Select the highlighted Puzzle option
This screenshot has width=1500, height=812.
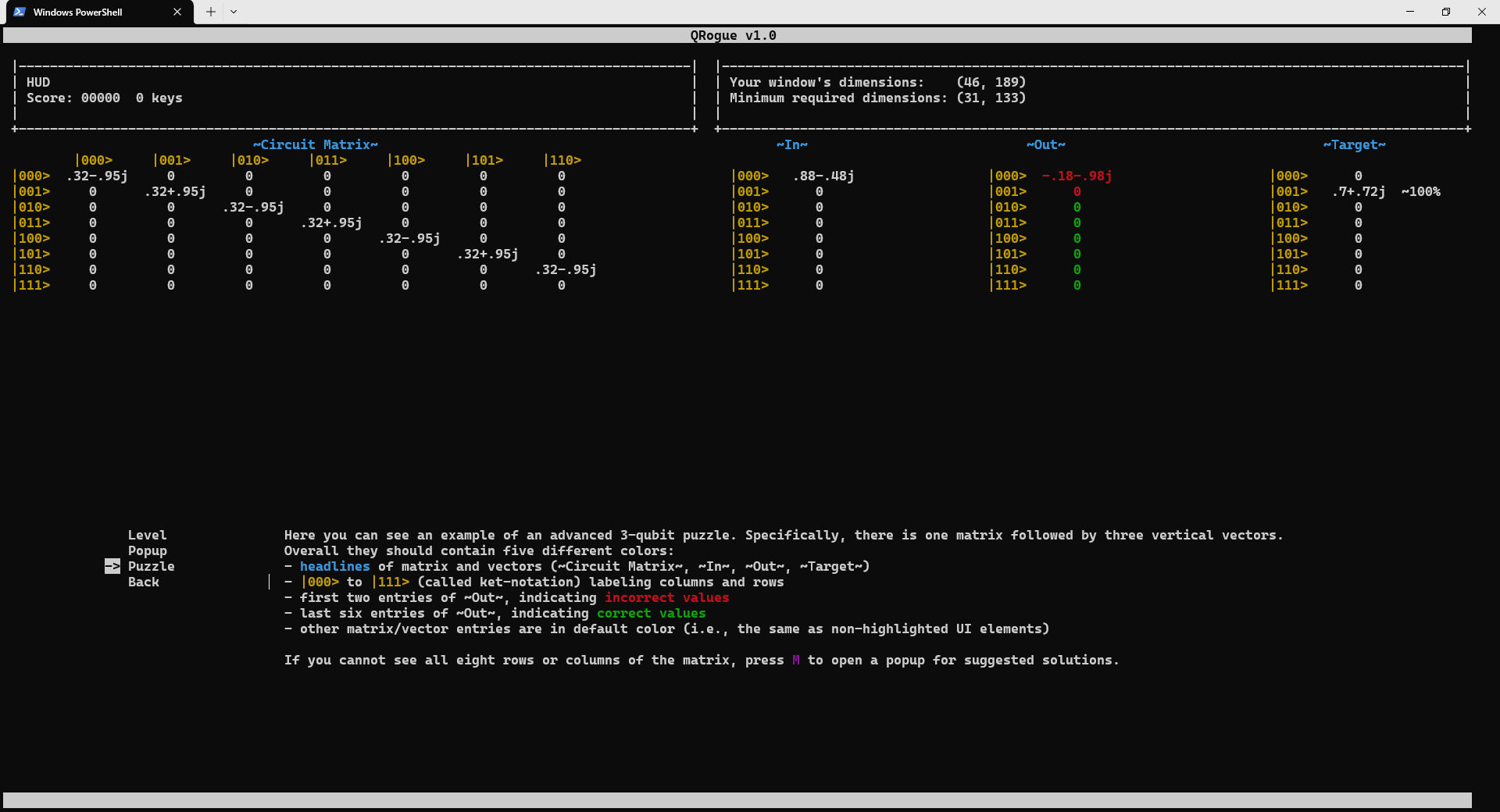point(152,566)
